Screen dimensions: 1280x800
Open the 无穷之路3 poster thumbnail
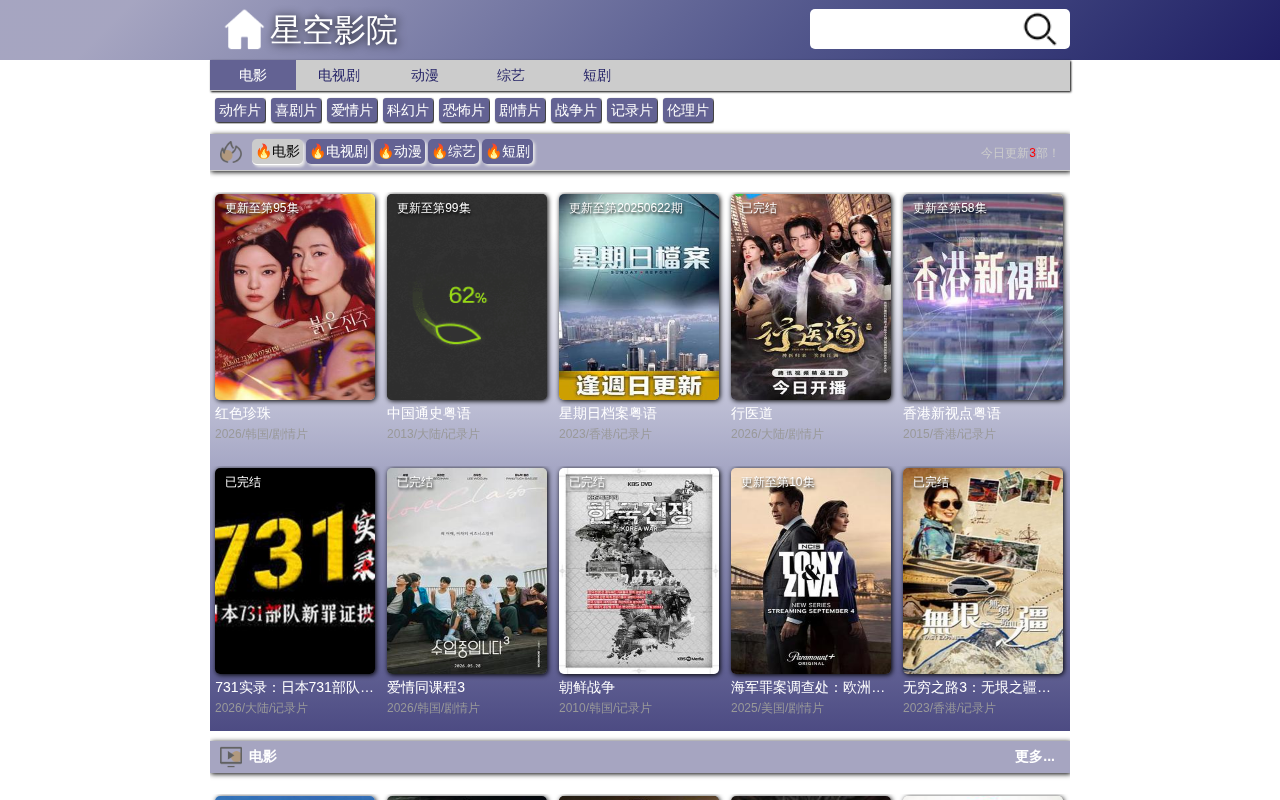coord(983,571)
